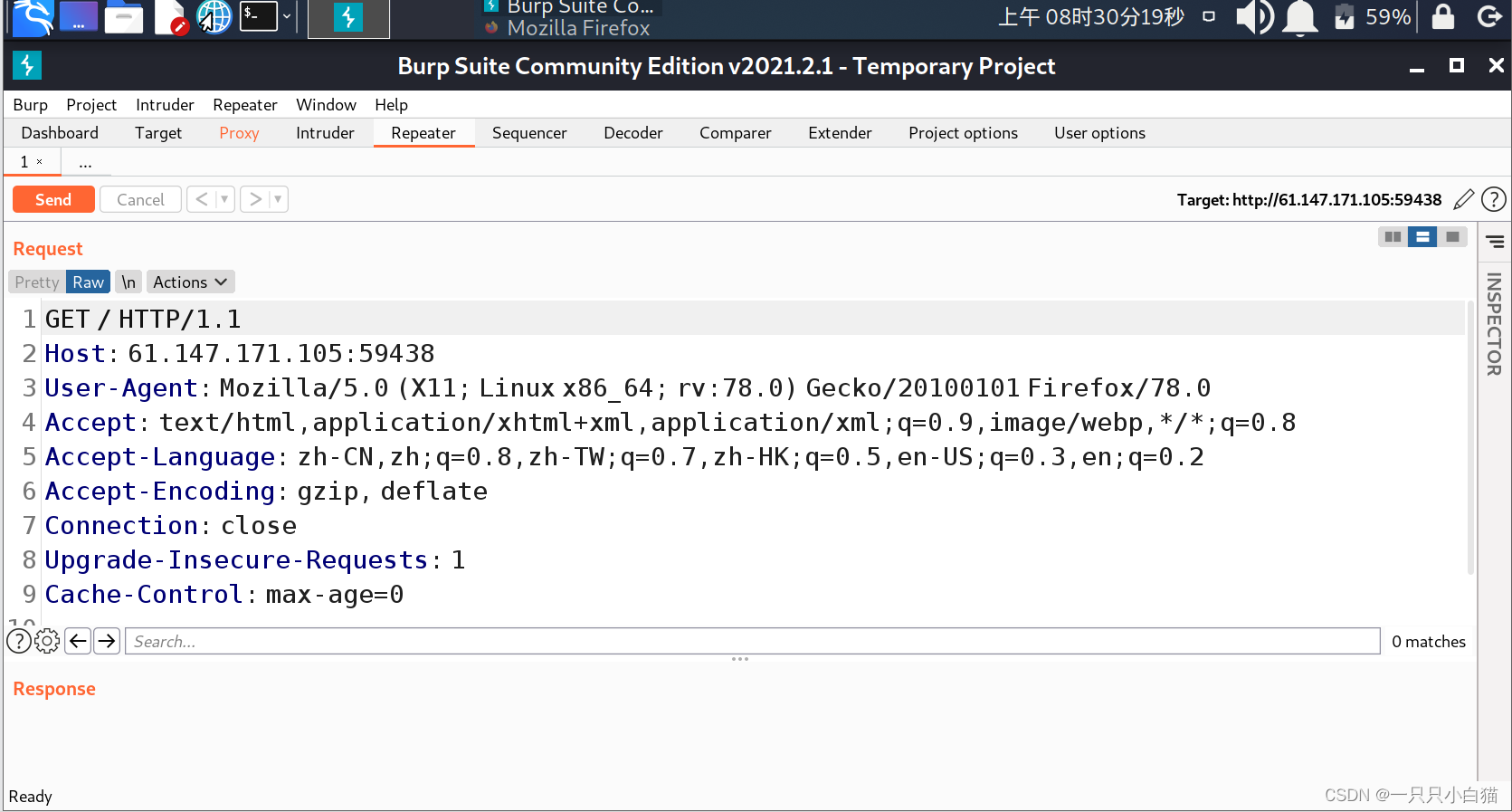
Task: Close Repeater request tab 1
Action: click(x=39, y=162)
